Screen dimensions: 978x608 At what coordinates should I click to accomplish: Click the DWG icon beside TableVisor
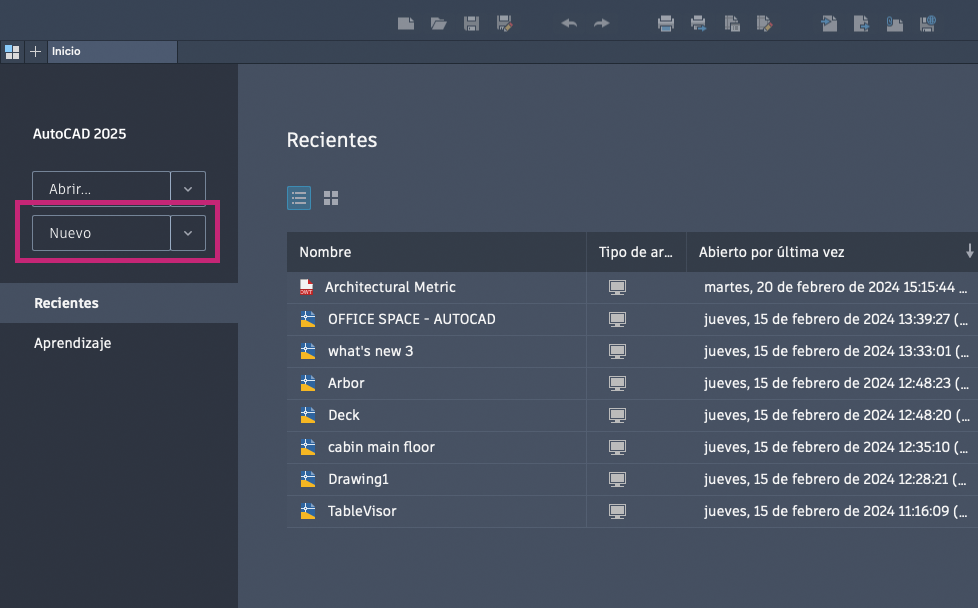[308, 511]
